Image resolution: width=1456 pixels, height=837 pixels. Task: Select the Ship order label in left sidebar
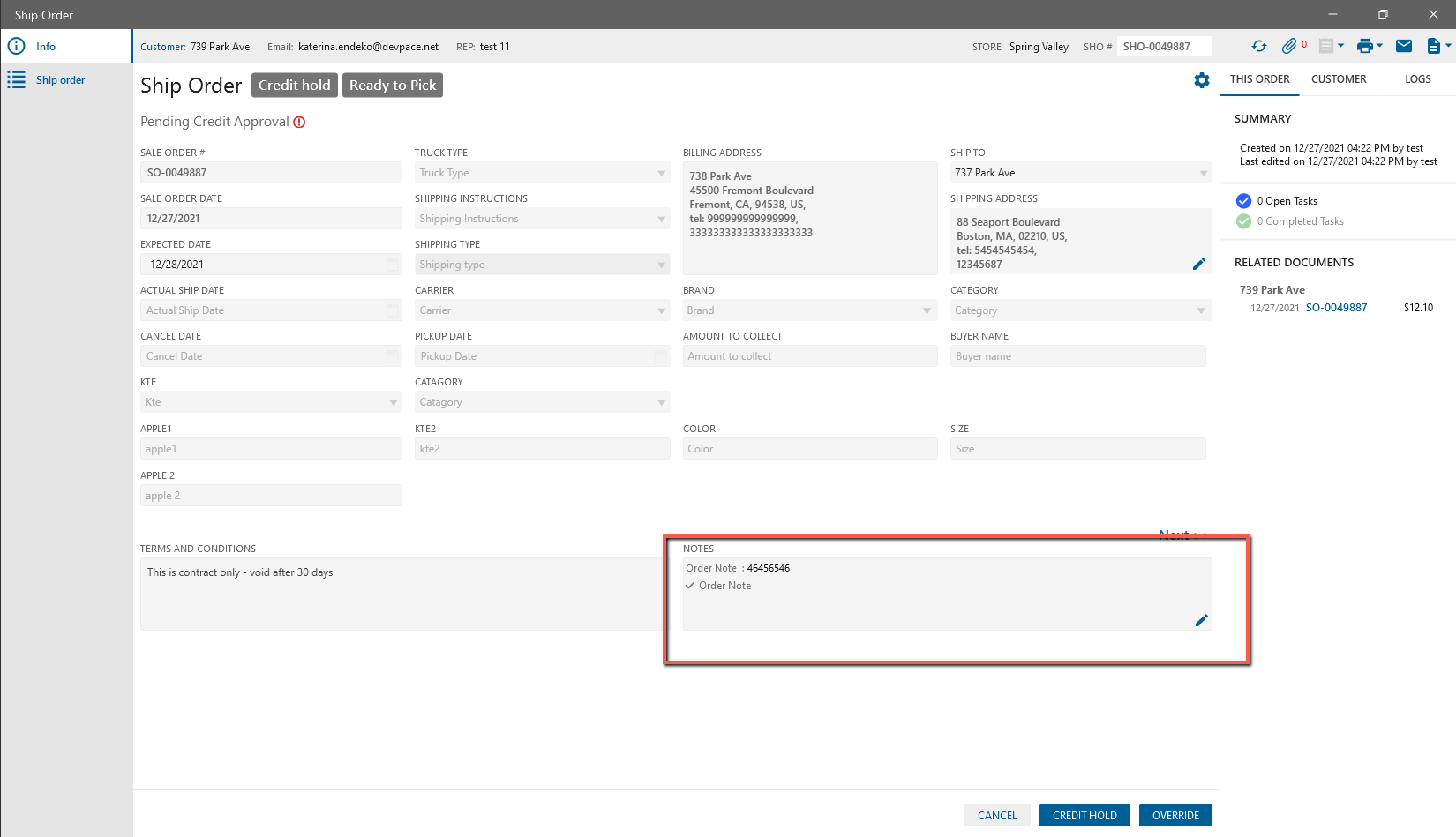(60, 80)
